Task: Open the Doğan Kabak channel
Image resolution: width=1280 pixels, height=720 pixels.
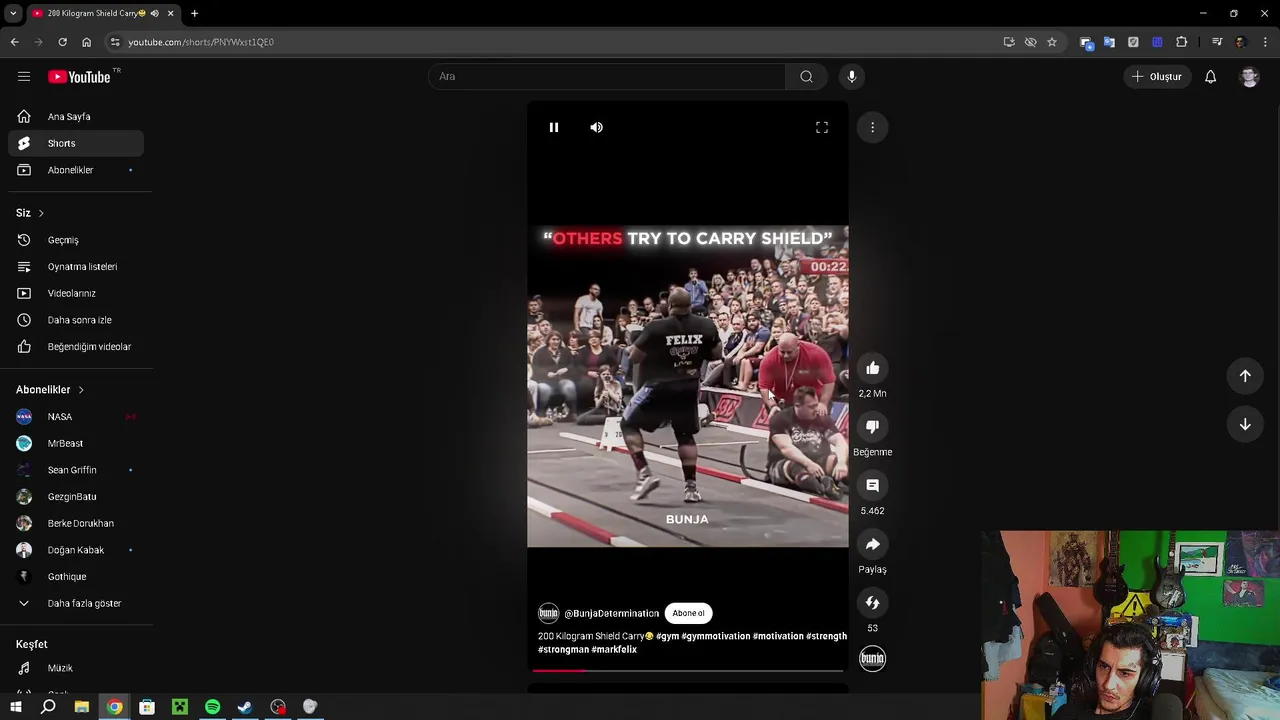Action: pyautogui.click(x=76, y=550)
